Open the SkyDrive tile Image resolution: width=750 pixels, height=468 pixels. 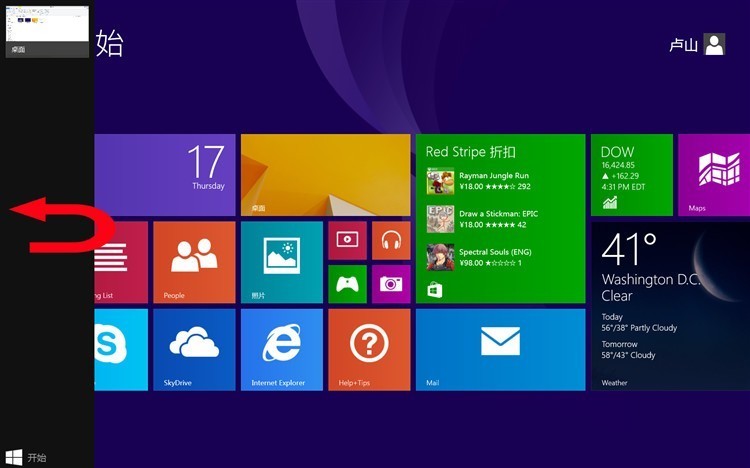coord(194,350)
